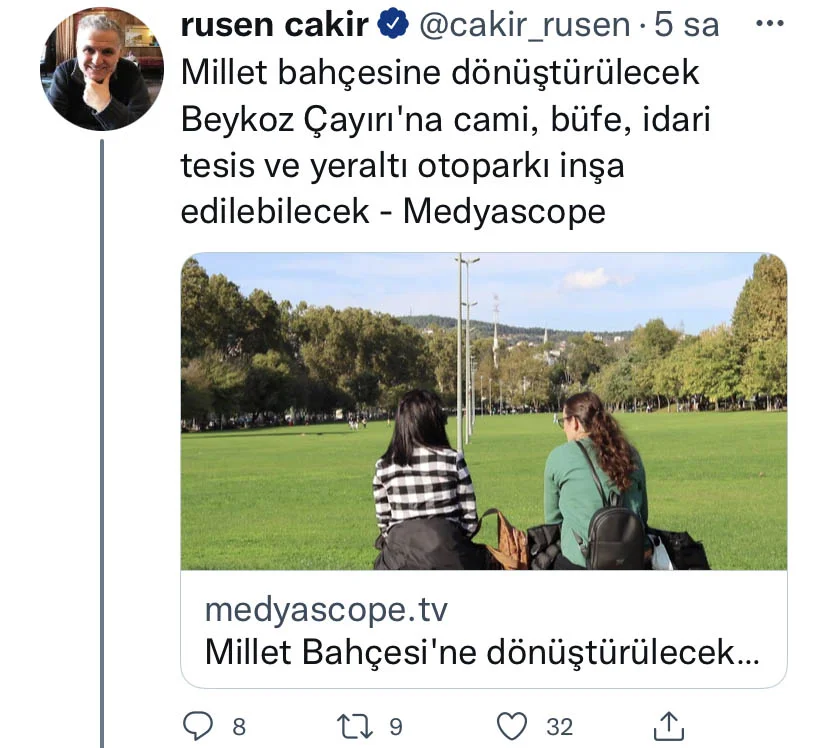Open the comment thread via speech bubble icon

tap(196, 722)
